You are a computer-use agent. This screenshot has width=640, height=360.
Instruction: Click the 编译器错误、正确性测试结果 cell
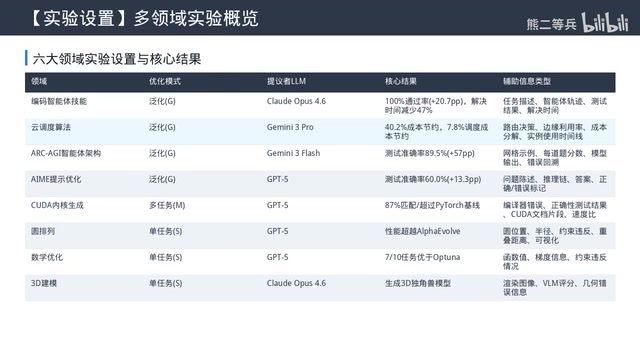pyautogui.click(x=555, y=210)
